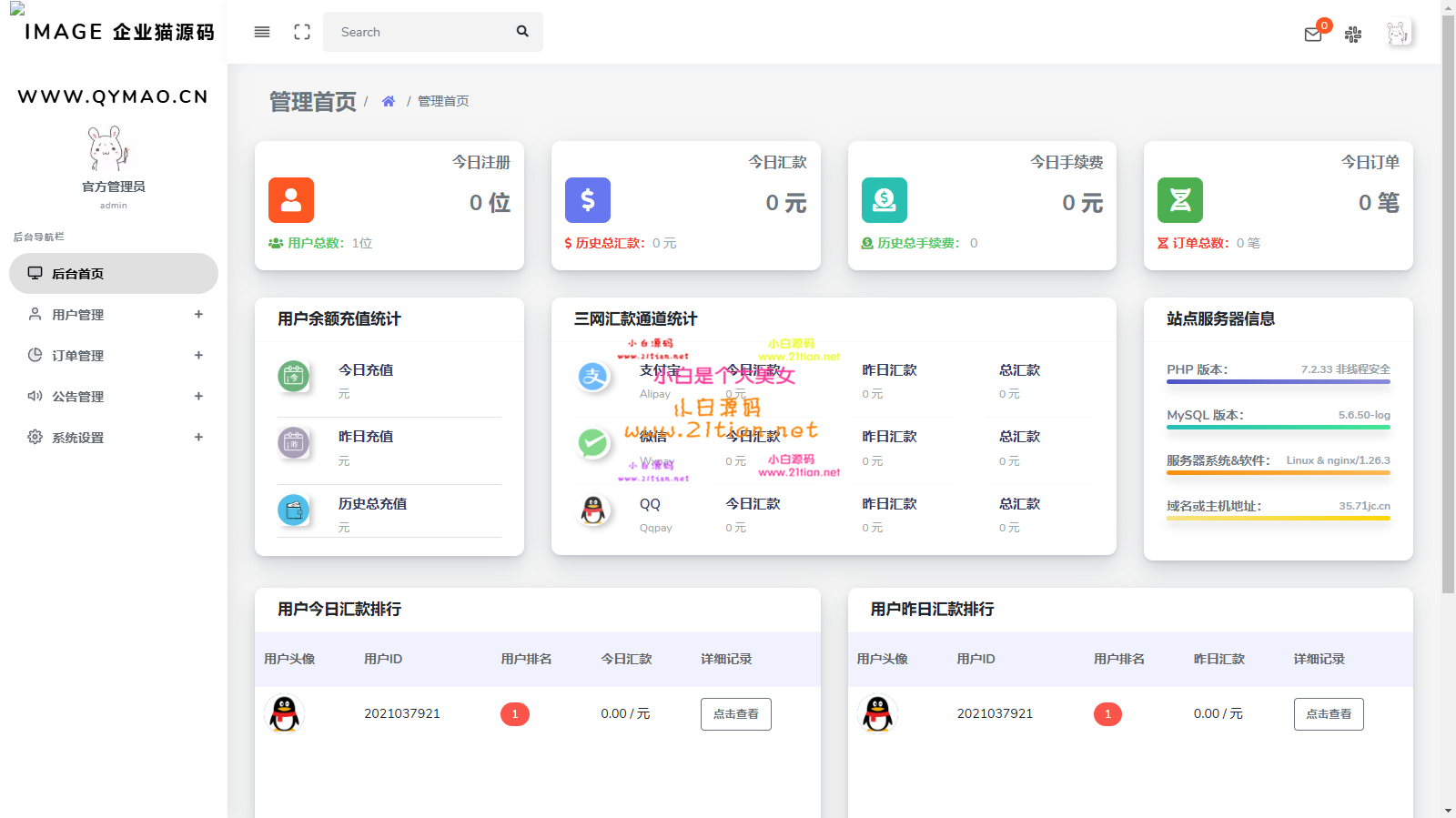Click the home icon in breadcrumb

pos(389,101)
